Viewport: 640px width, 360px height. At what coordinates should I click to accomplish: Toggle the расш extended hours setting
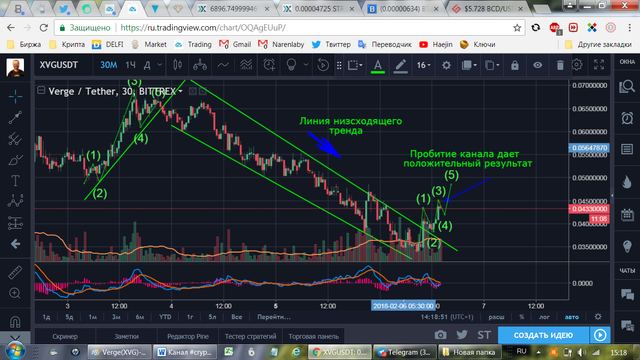pos(496,317)
